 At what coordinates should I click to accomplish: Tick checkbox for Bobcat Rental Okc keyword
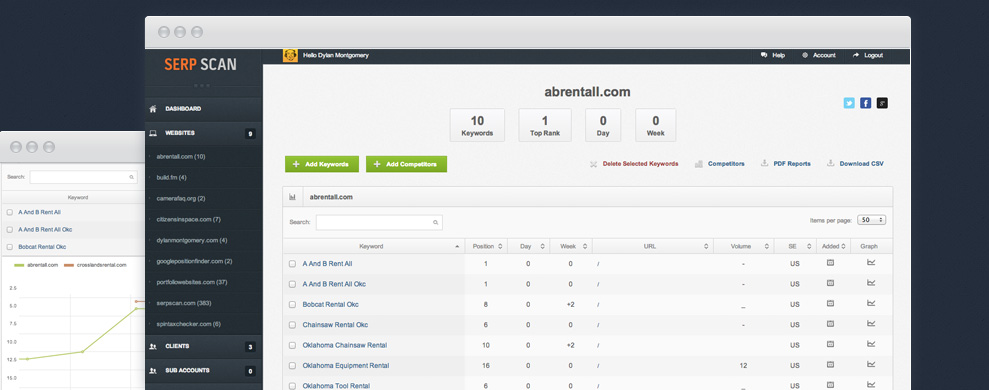coord(292,304)
